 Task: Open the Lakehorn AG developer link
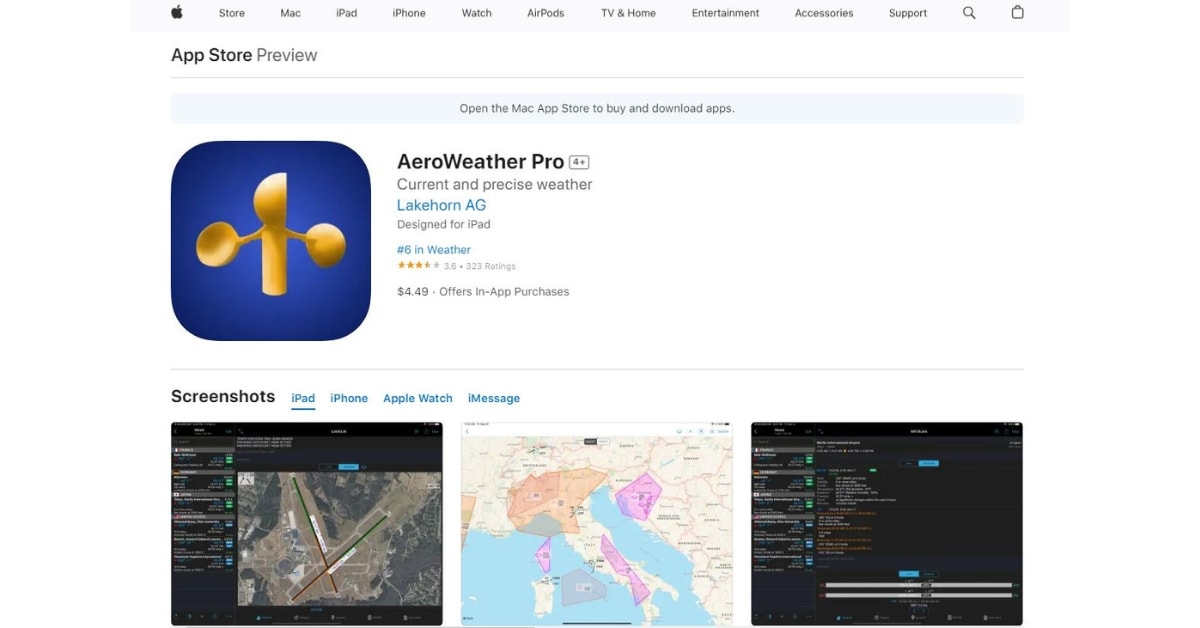tap(441, 205)
